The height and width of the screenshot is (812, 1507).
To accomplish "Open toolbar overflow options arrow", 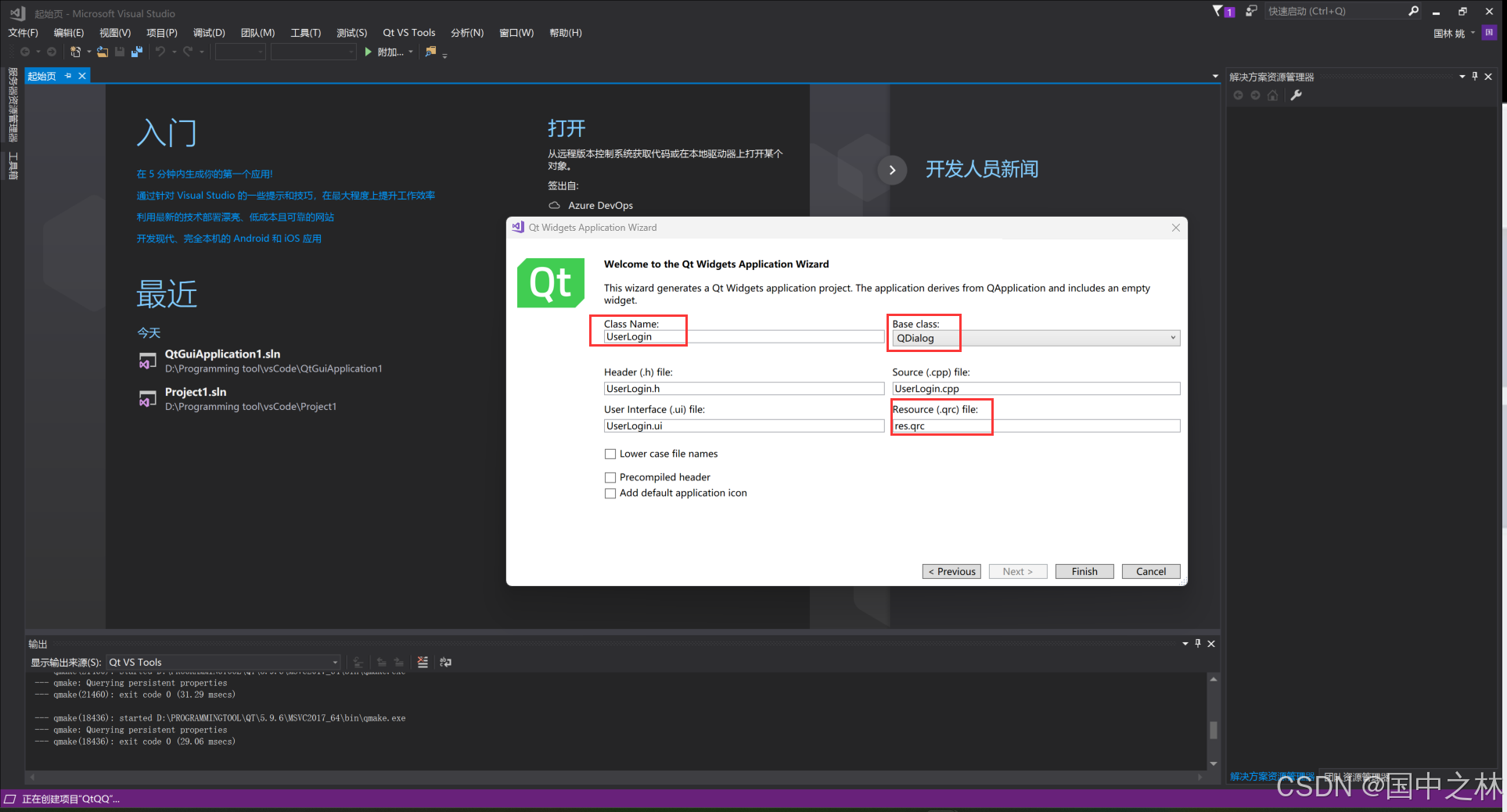I will click(444, 56).
